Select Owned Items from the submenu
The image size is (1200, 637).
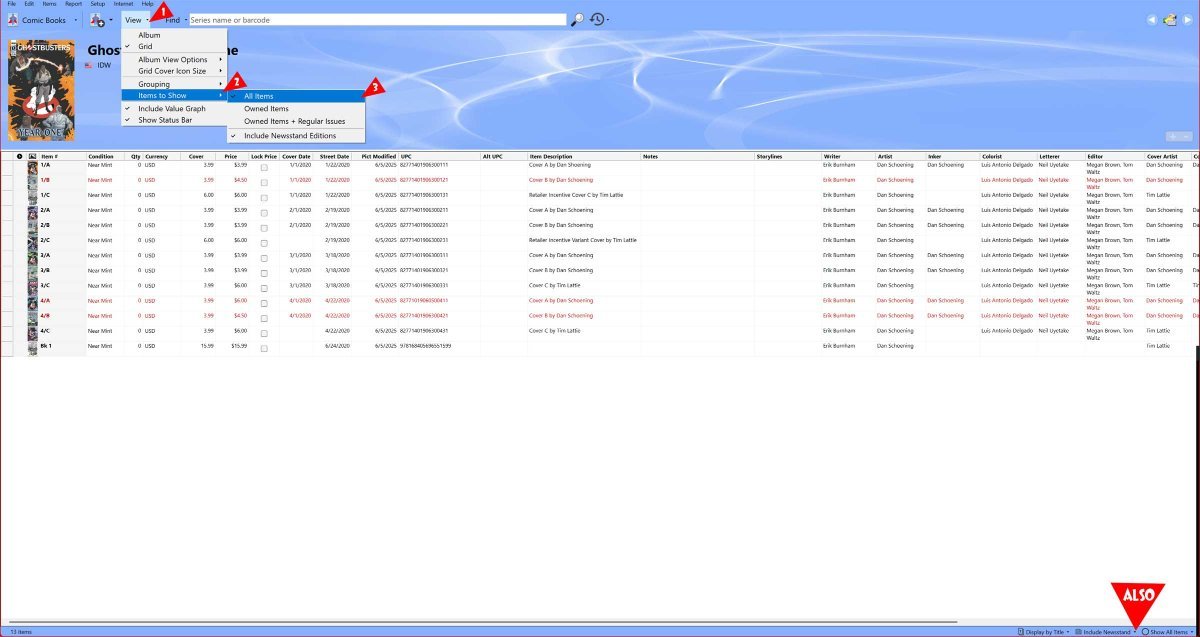[267, 108]
